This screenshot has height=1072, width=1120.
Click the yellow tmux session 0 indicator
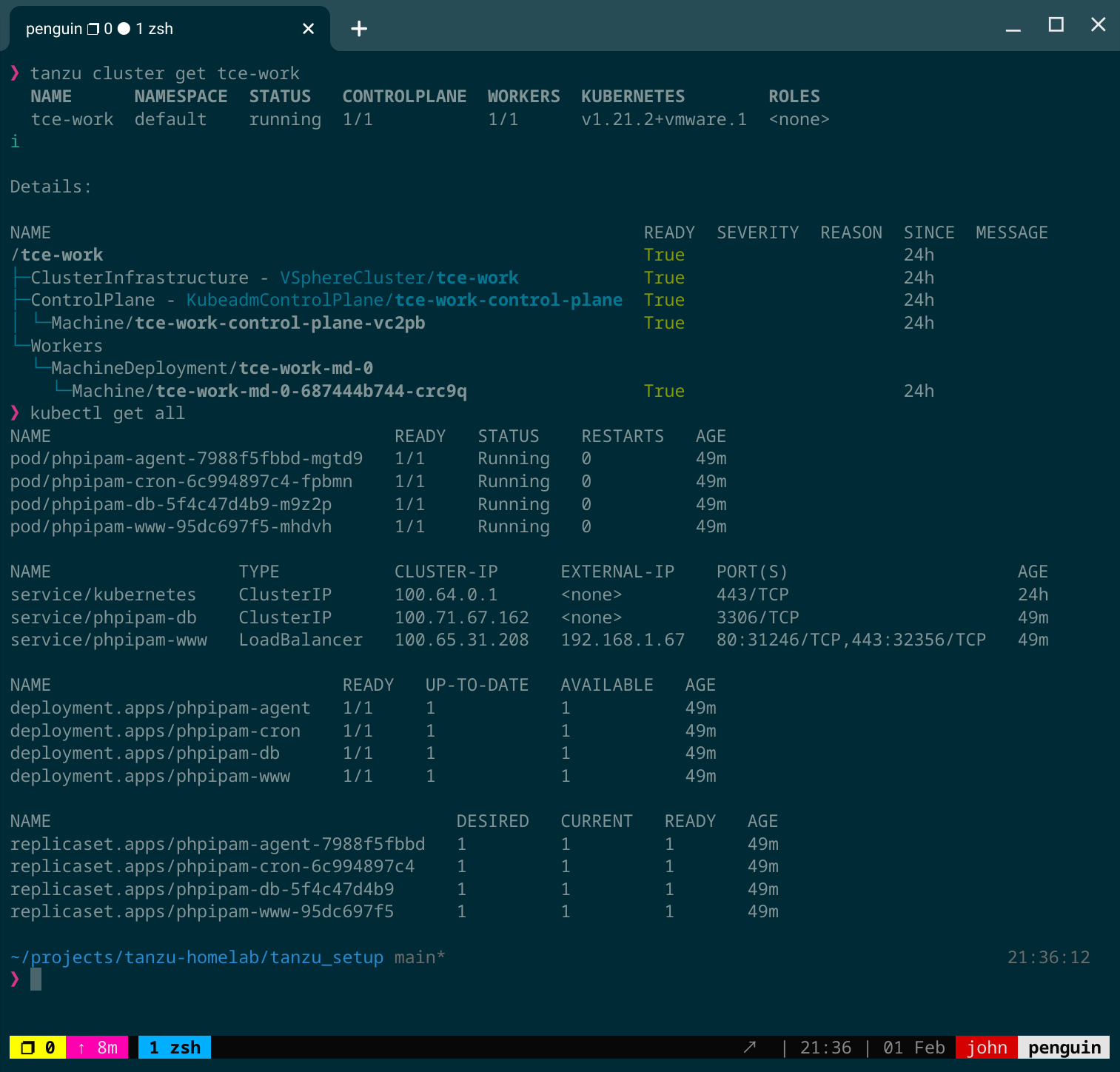[37, 1048]
